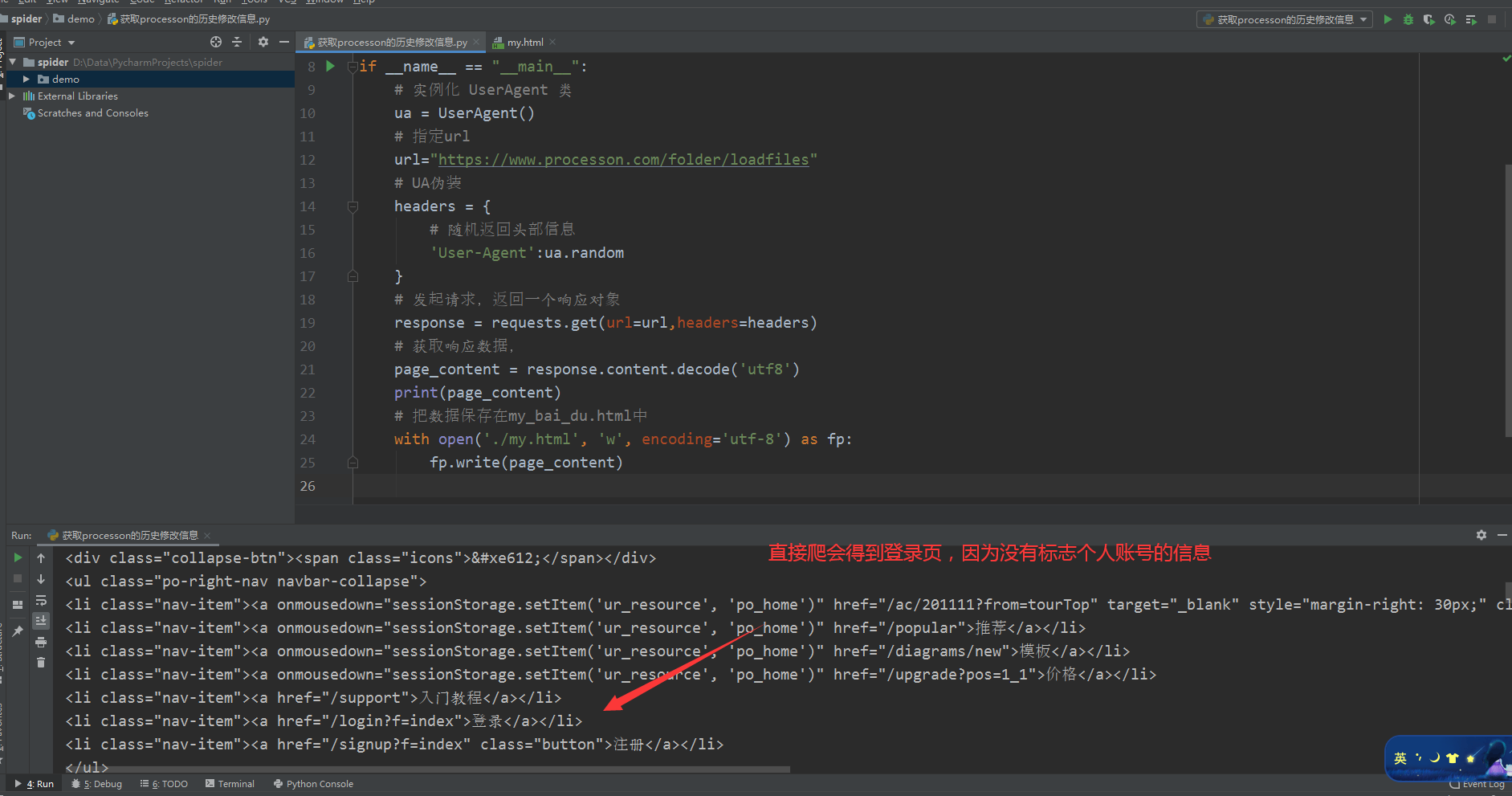Expand the demo folder
The height and width of the screenshot is (796, 1512).
(x=26, y=79)
